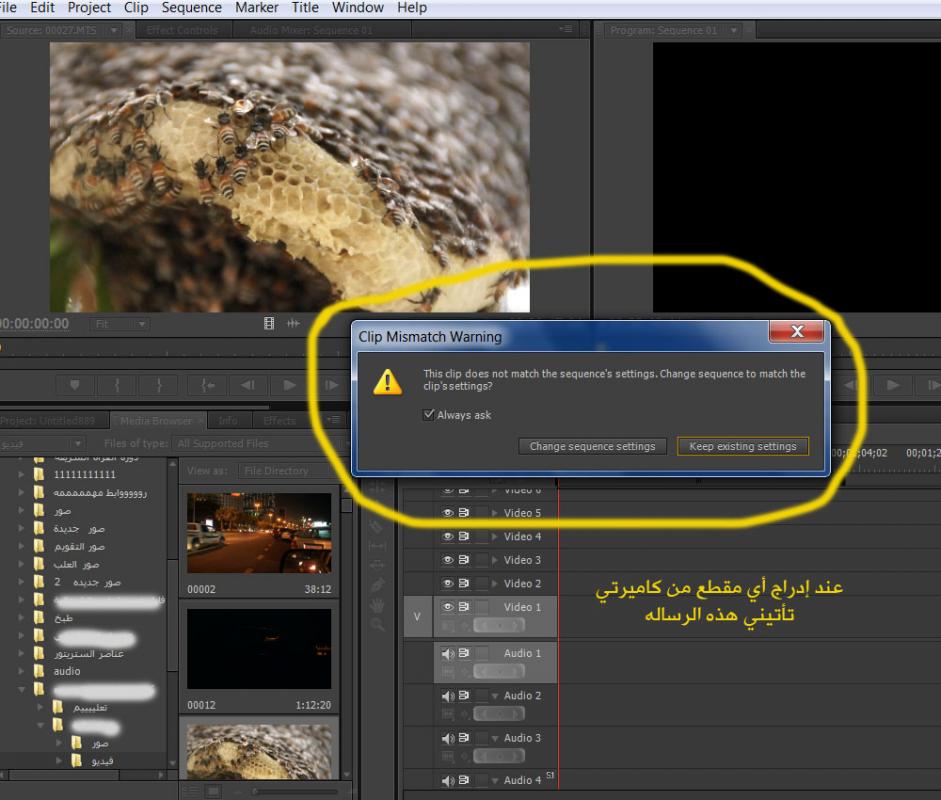This screenshot has width=941, height=800.
Task: Toggle visibility eye of Video 2 track
Action: click(448, 583)
